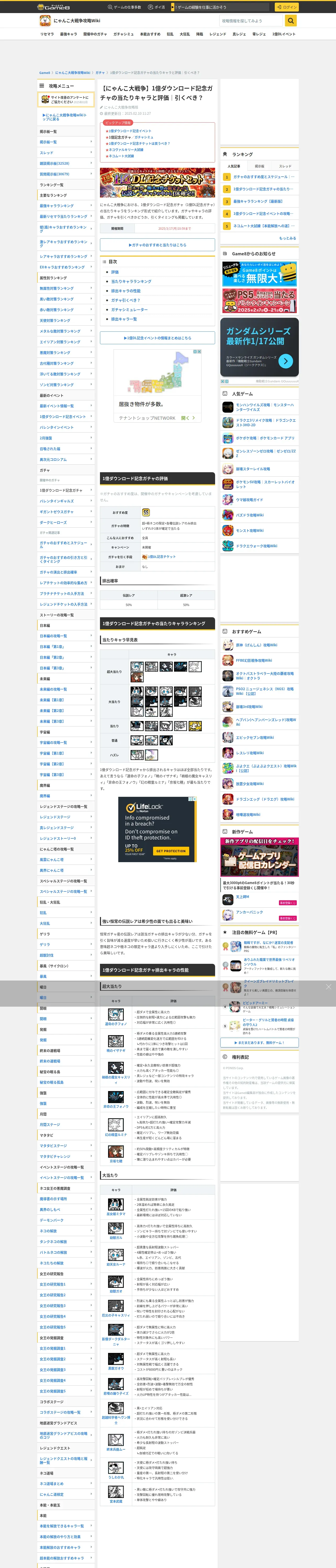Viewport: 336px width, 1568px height.
Task: Open the Game8 logo homepage
Action: pos(54,7)
